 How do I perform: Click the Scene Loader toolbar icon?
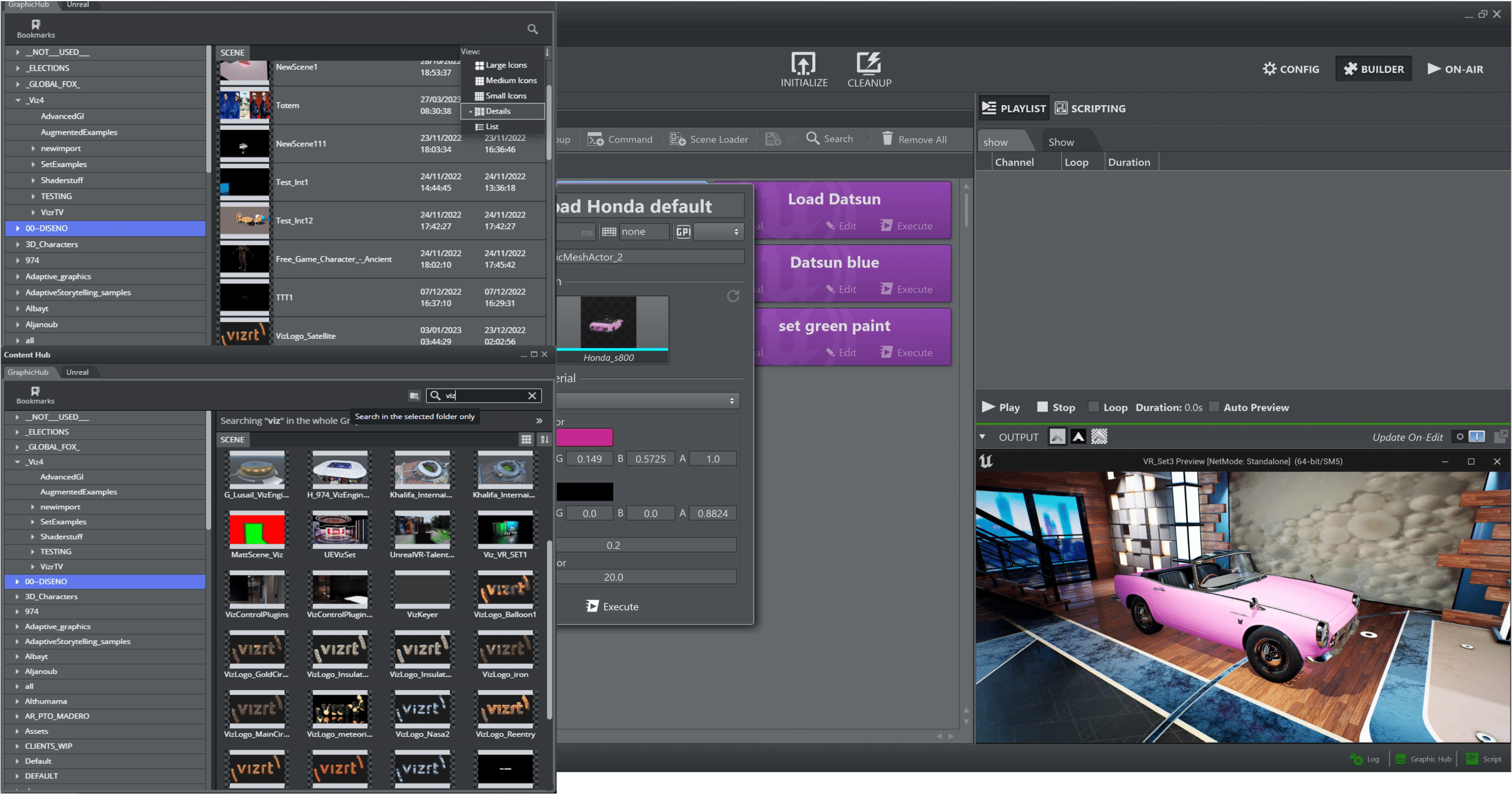coord(677,139)
